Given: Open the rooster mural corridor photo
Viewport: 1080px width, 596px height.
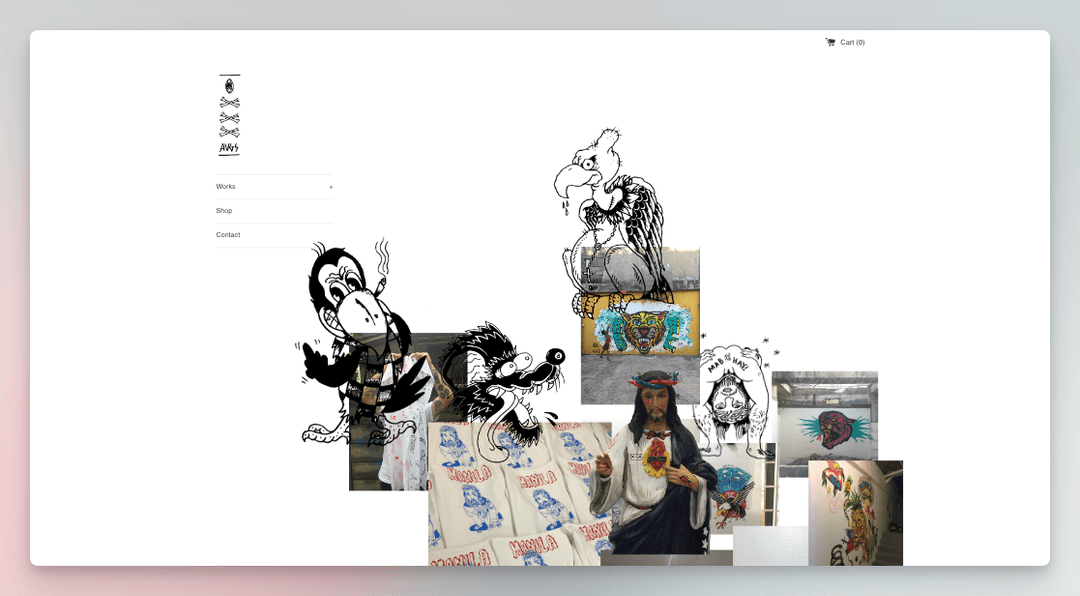Looking at the screenshot, I should pyautogui.click(x=855, y=515).
